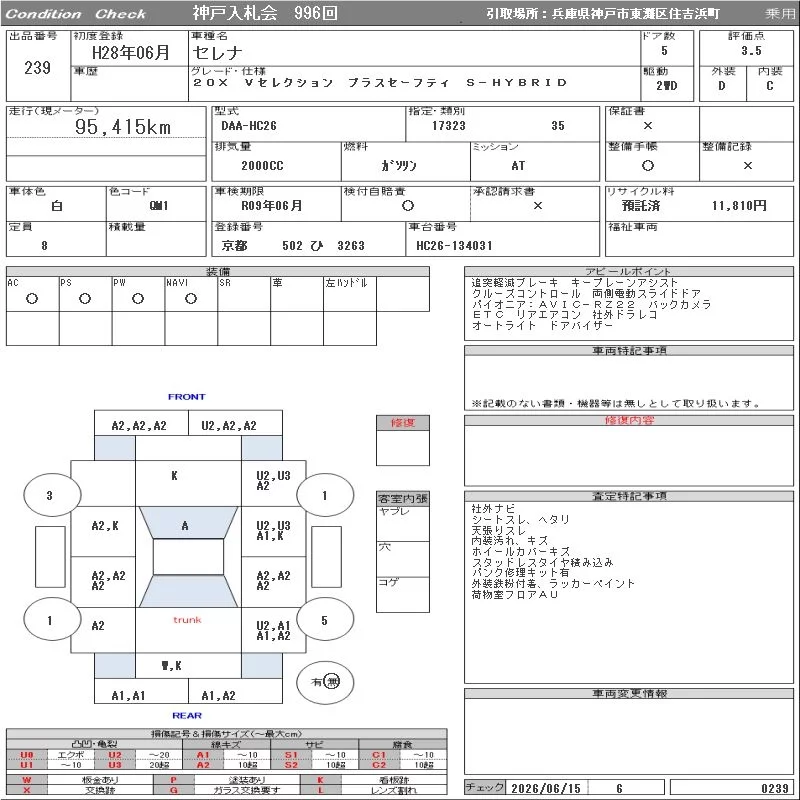
Task: Click the transmission value AT
Action: pos(518,166)
